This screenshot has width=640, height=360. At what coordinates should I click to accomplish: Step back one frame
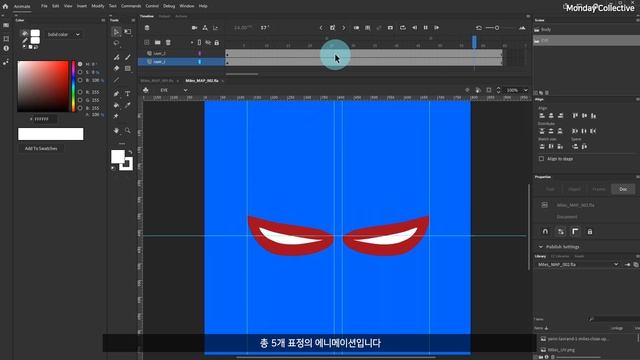(415, 28)
